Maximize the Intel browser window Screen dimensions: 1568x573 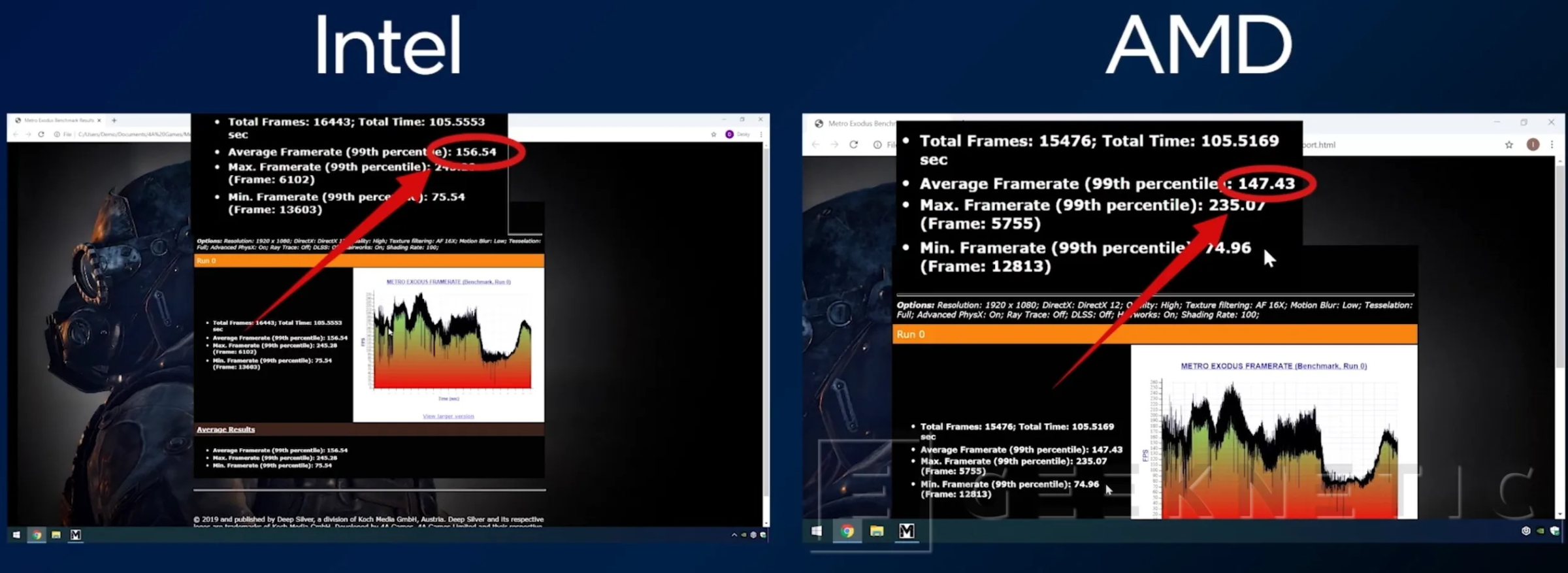pos(742,120)
